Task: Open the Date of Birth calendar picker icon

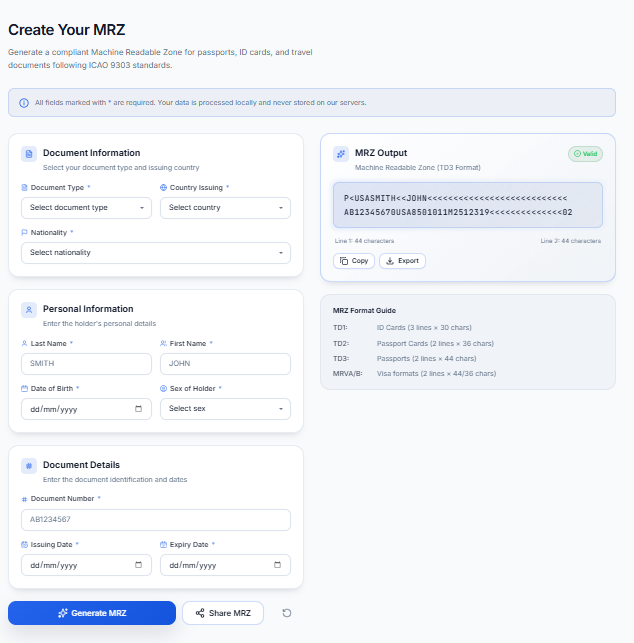Action: (x=139, y=408)
